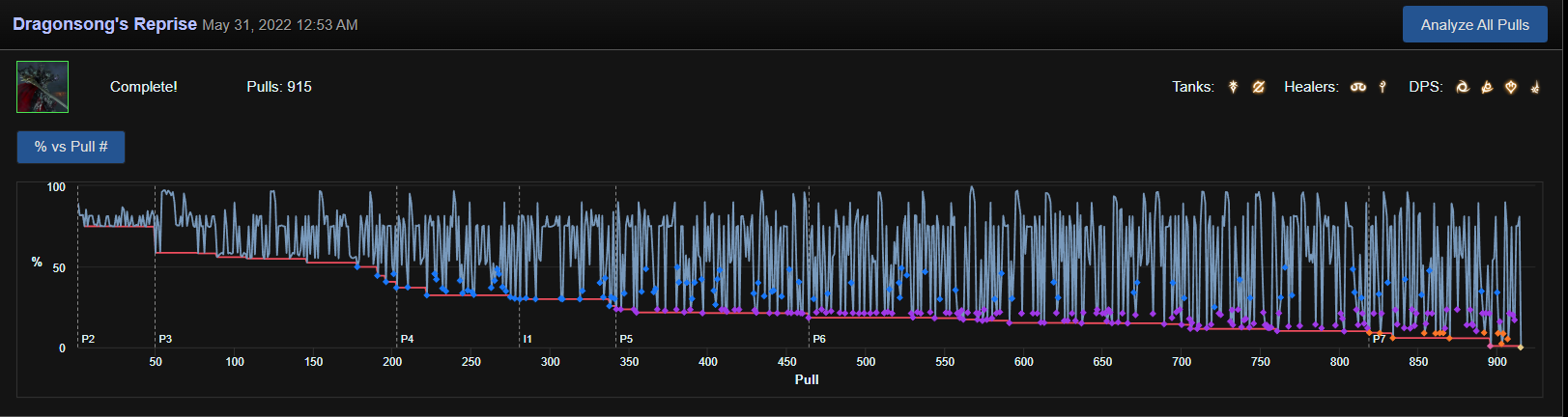Click the P6 phase marker label
The image size is (1568, 417).
coord(819,339)
